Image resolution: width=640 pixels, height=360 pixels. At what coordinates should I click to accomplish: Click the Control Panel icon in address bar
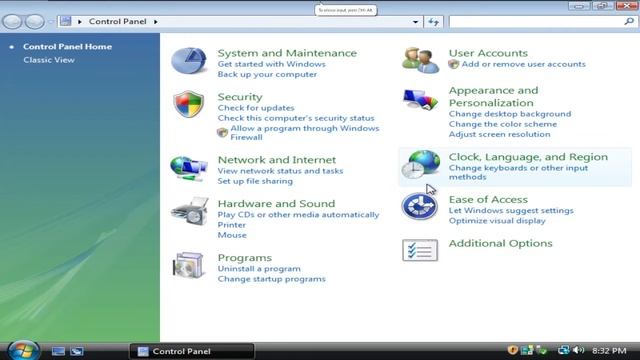coord(65,21)
